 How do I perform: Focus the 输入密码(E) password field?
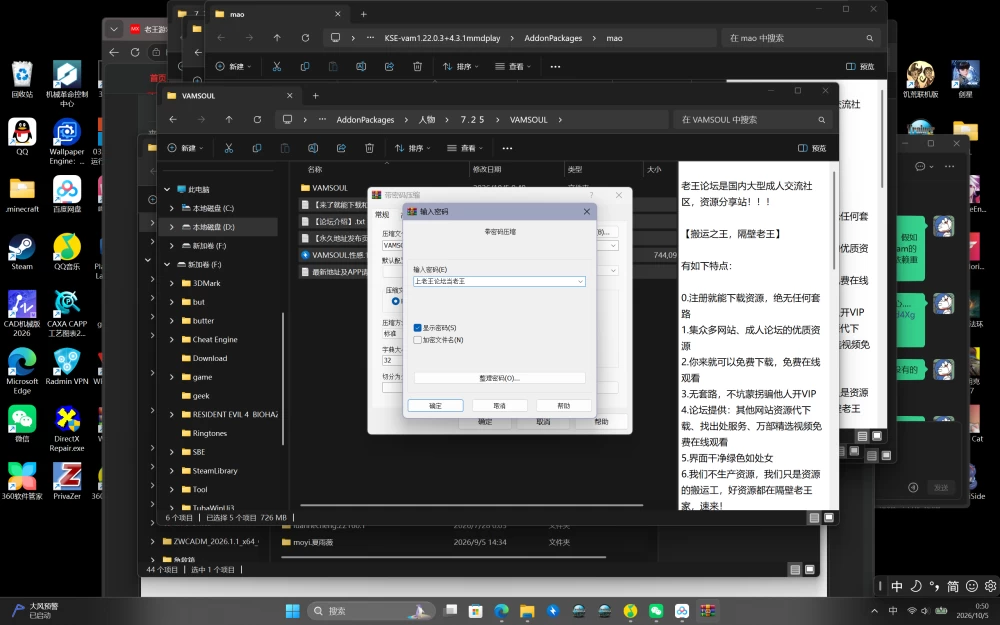(x=499, y=281)
